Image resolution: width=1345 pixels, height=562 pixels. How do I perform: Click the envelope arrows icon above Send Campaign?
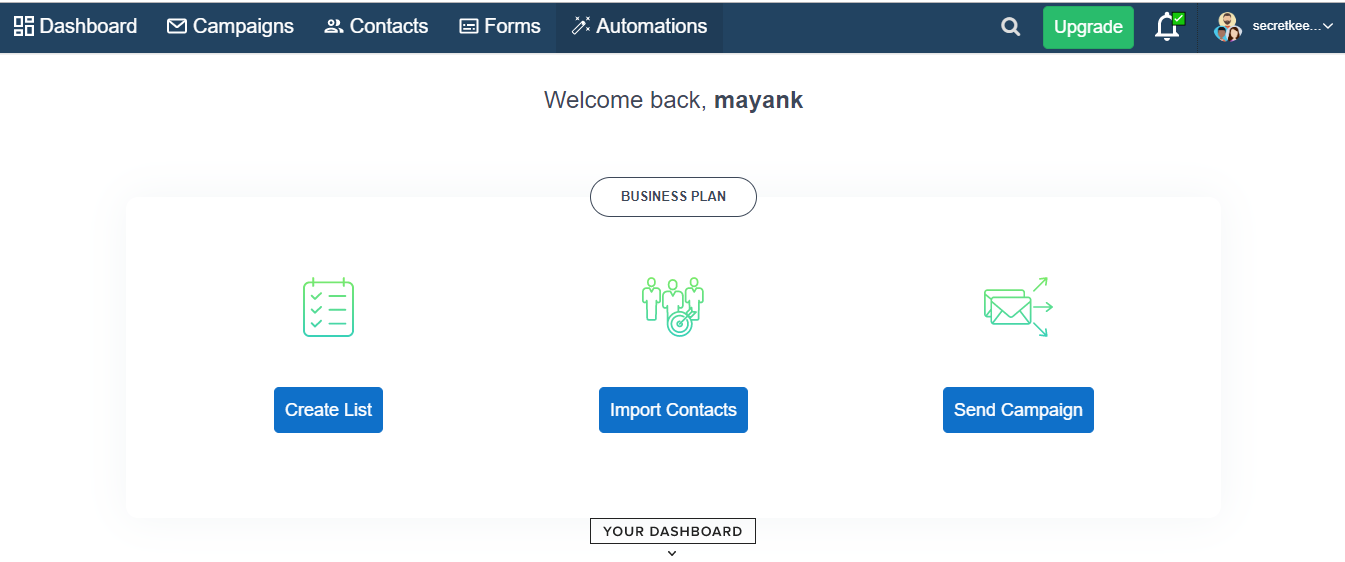[x=1018, y=307]
